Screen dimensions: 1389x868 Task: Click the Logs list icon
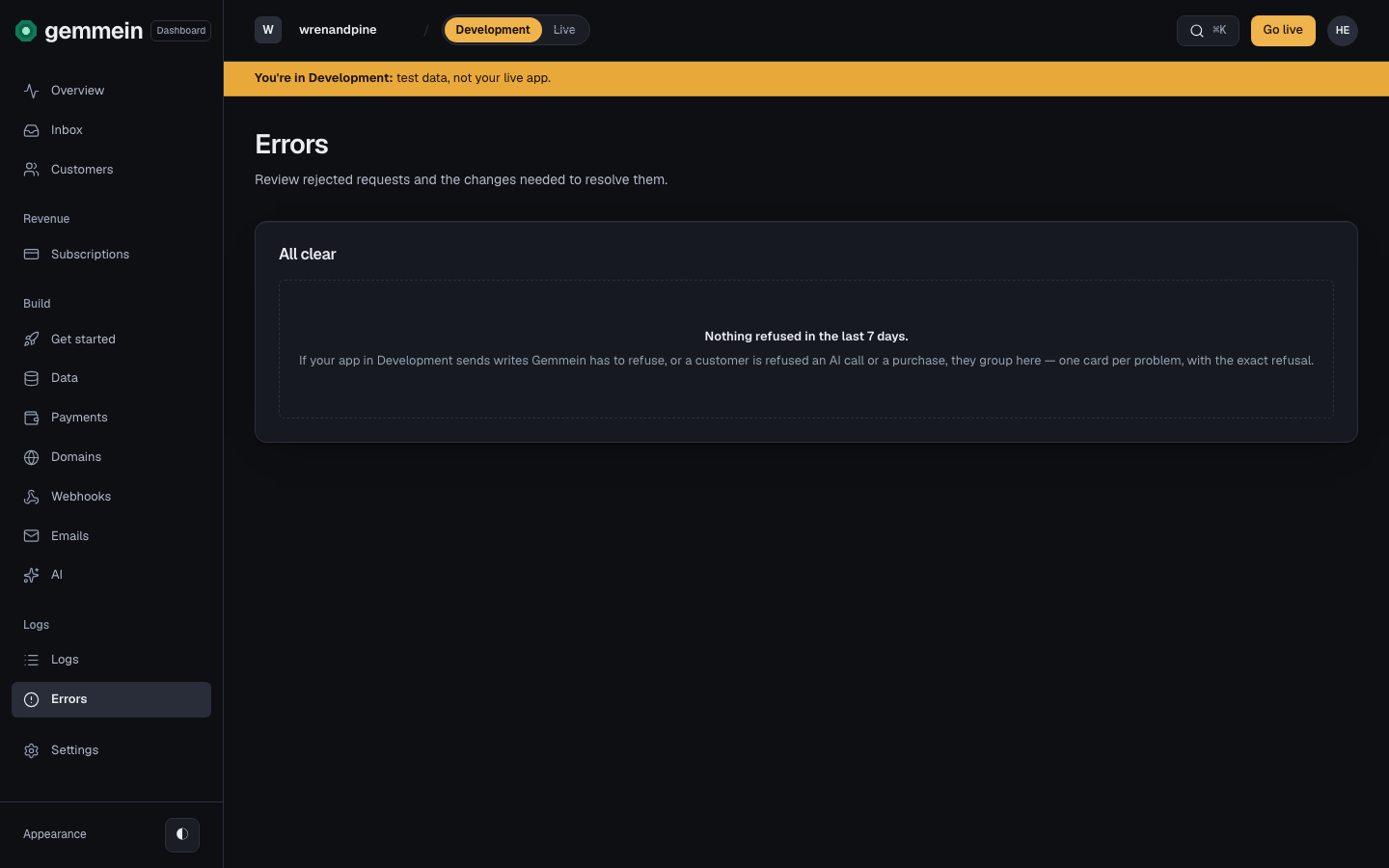(32, 660)
